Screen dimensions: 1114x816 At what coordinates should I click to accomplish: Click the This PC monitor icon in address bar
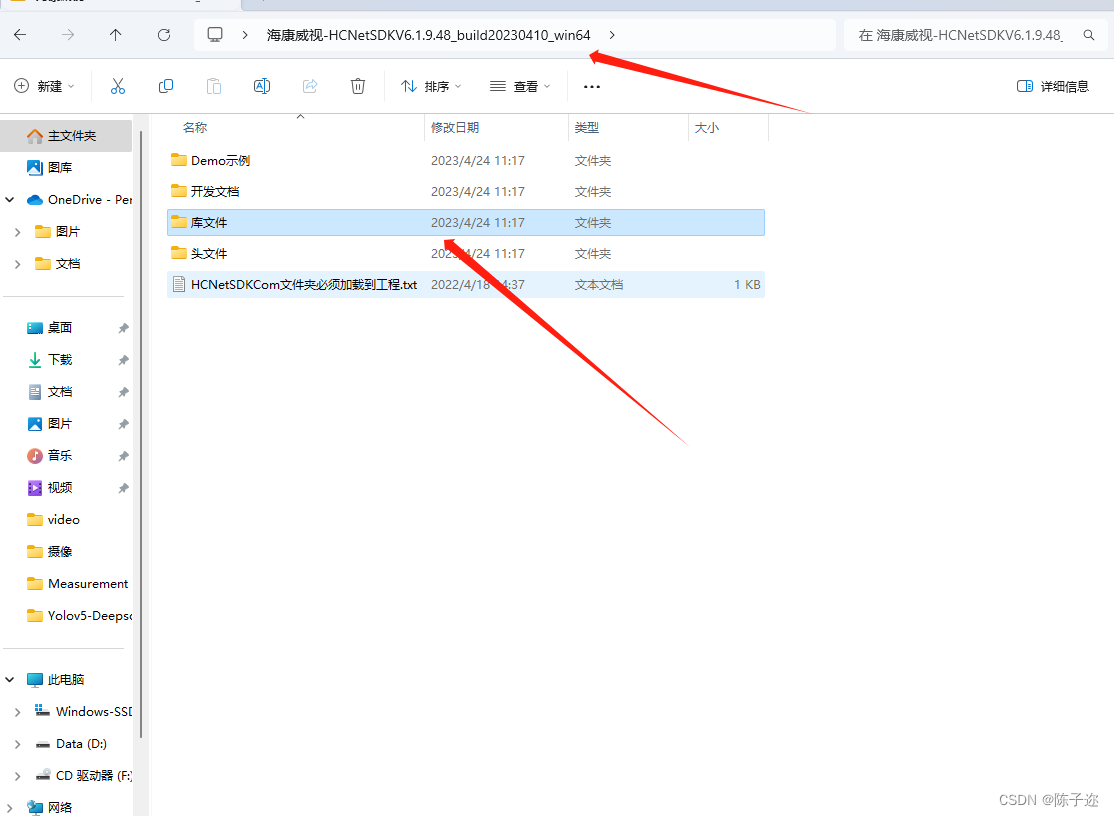tap(215, 35)
